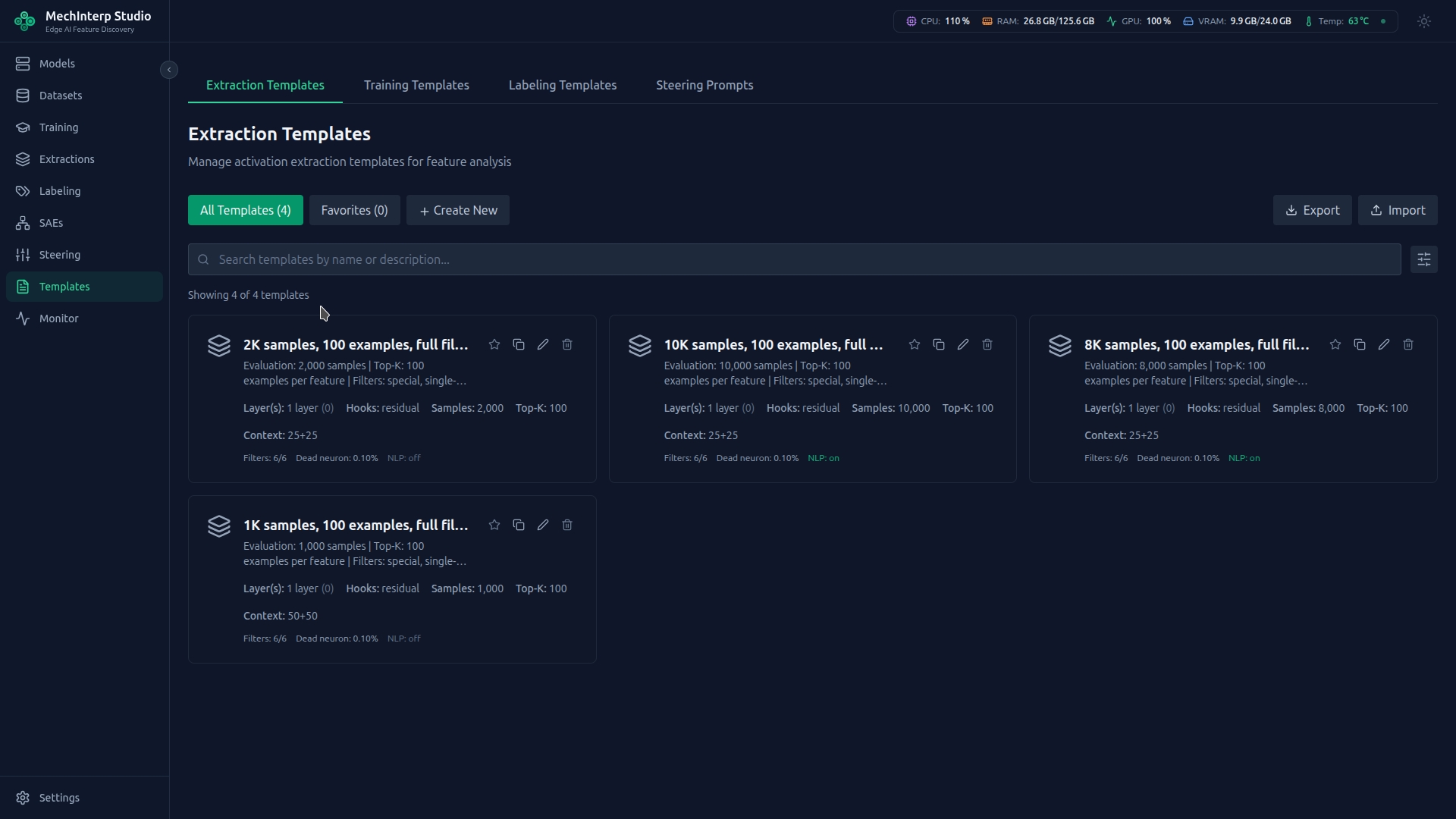The image size is (1456, 819).
Task: Duplicate the 2K samples template
Action: click(519, 344)
